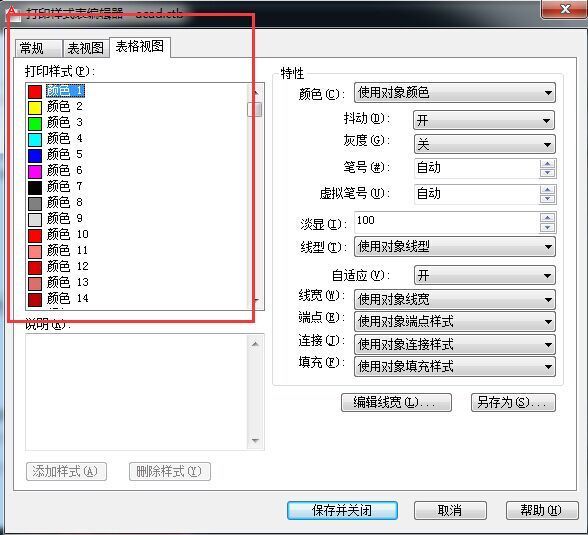The image size is (588, 535).
Task: Click the 颜色 14 dark red entry
Action: [58, 299]
